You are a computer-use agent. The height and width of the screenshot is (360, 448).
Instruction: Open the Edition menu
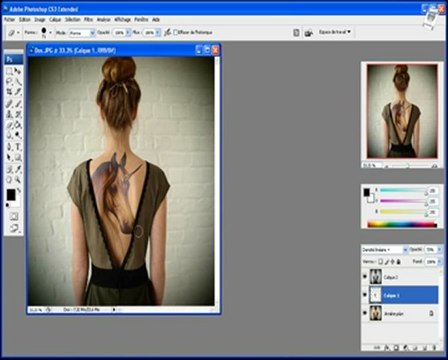25,20
